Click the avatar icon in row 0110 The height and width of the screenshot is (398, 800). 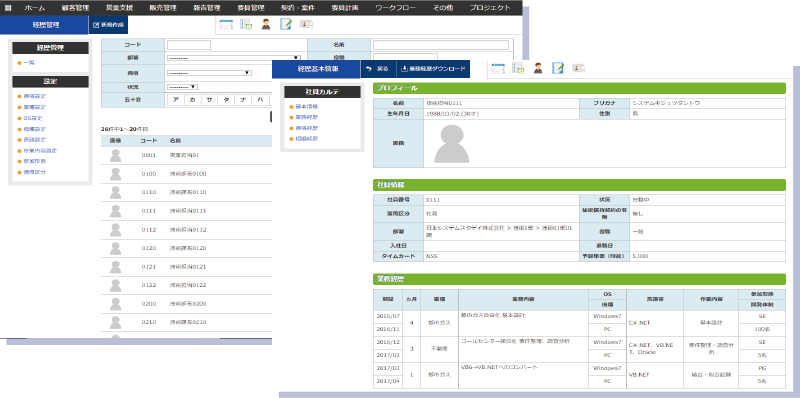click(x=116, y=192)
